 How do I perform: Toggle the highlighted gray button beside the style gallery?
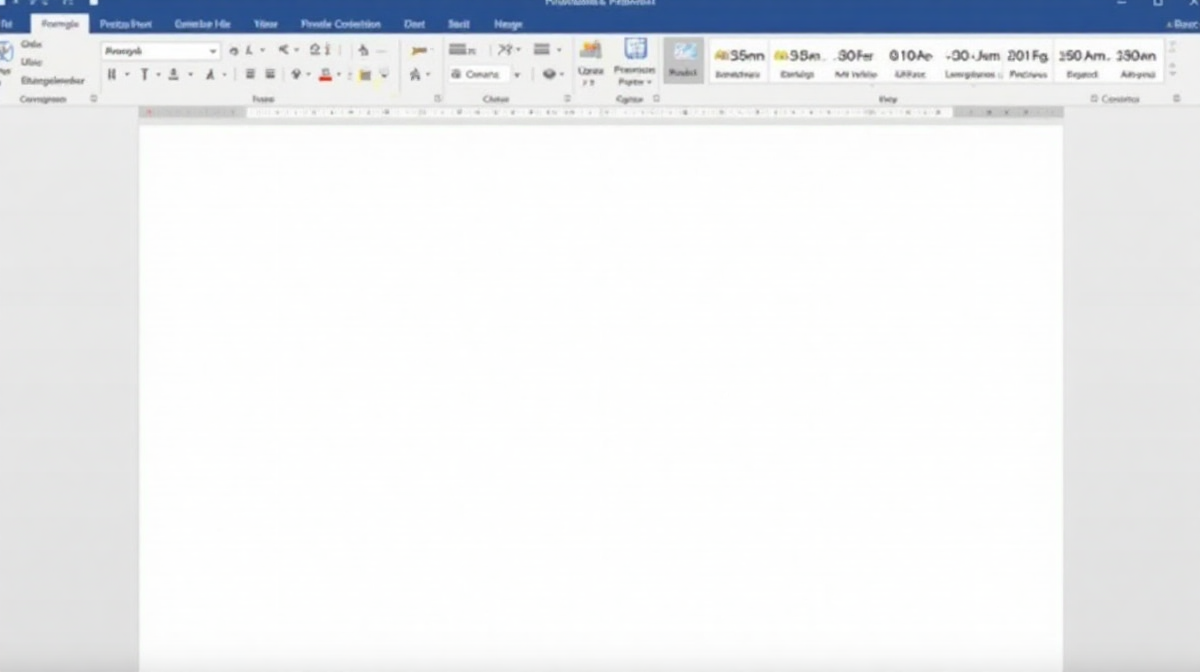point(684,61)
